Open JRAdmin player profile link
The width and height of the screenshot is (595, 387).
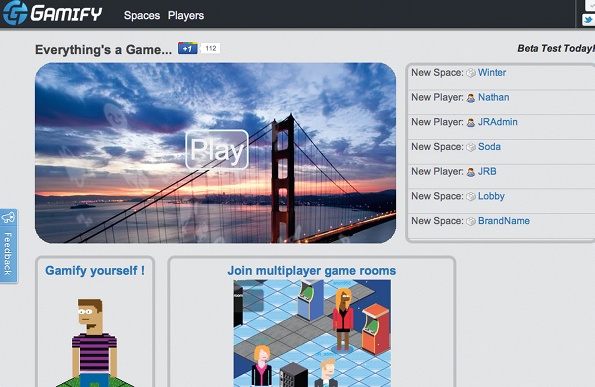pos(498,122)
